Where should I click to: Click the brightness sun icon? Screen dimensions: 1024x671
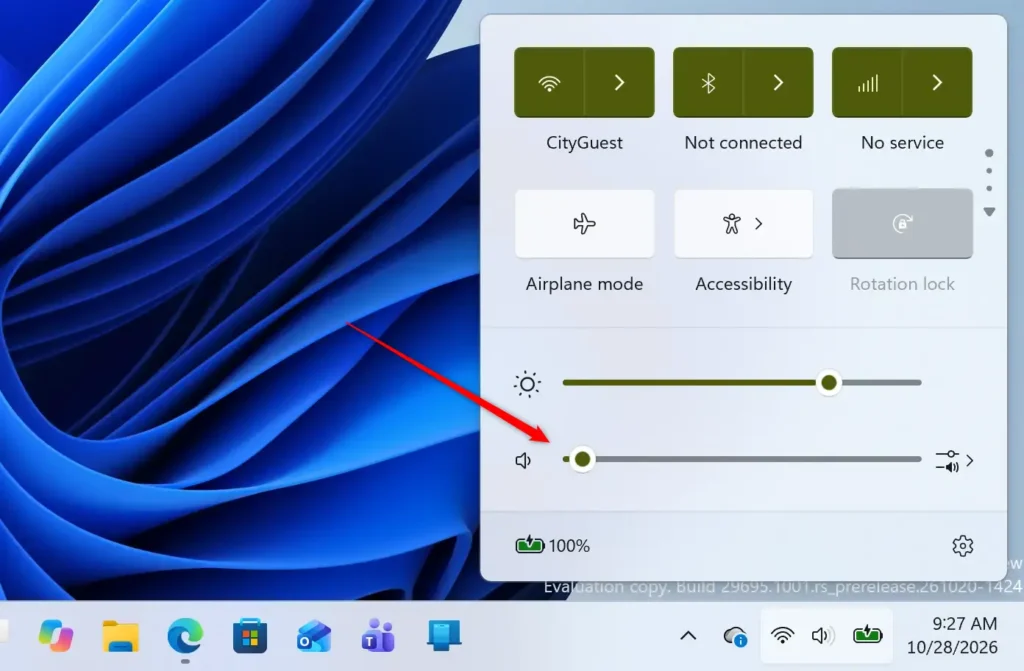[527, 384]
